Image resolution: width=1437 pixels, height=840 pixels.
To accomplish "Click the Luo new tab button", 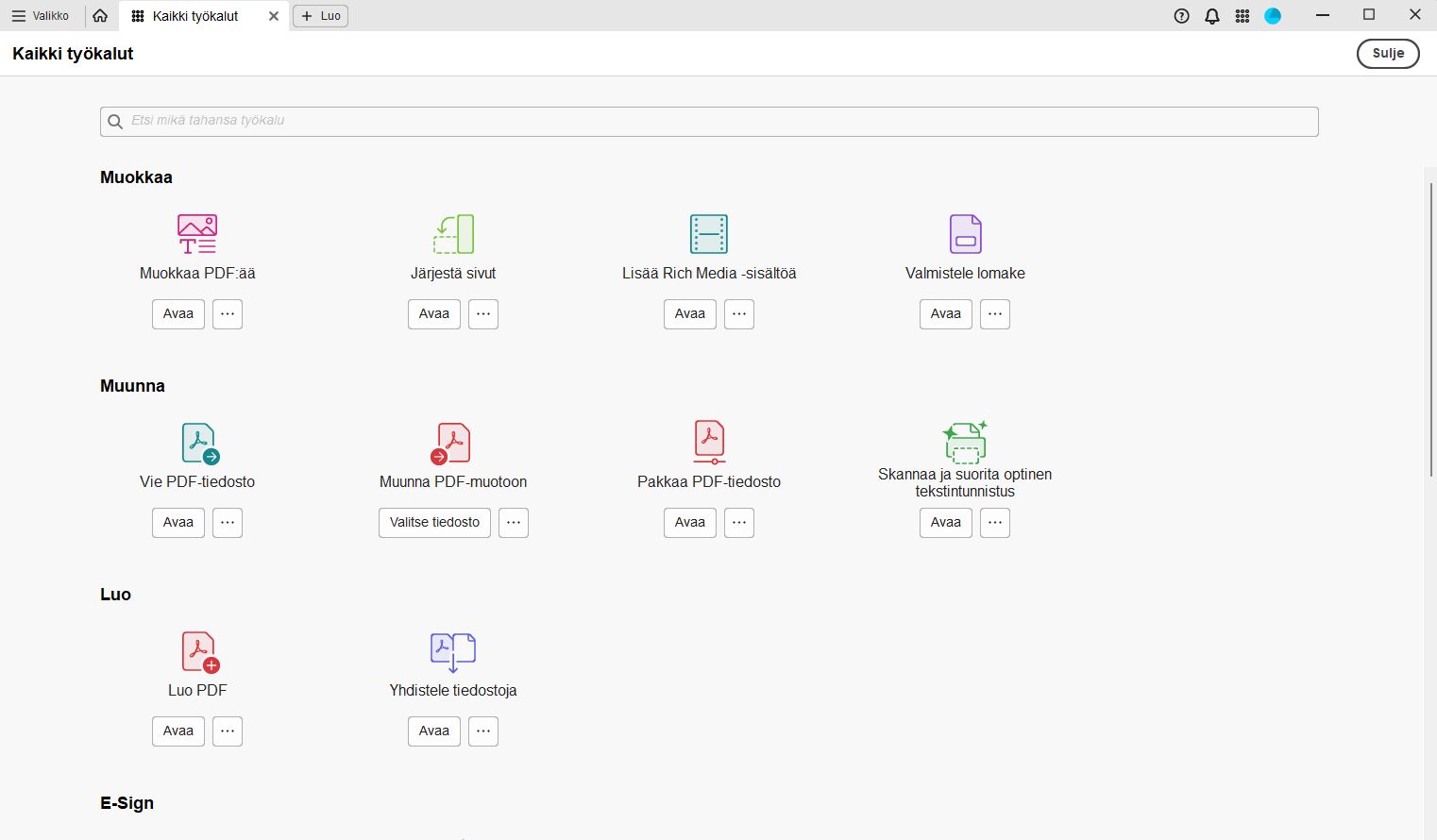I will (321, 16).
